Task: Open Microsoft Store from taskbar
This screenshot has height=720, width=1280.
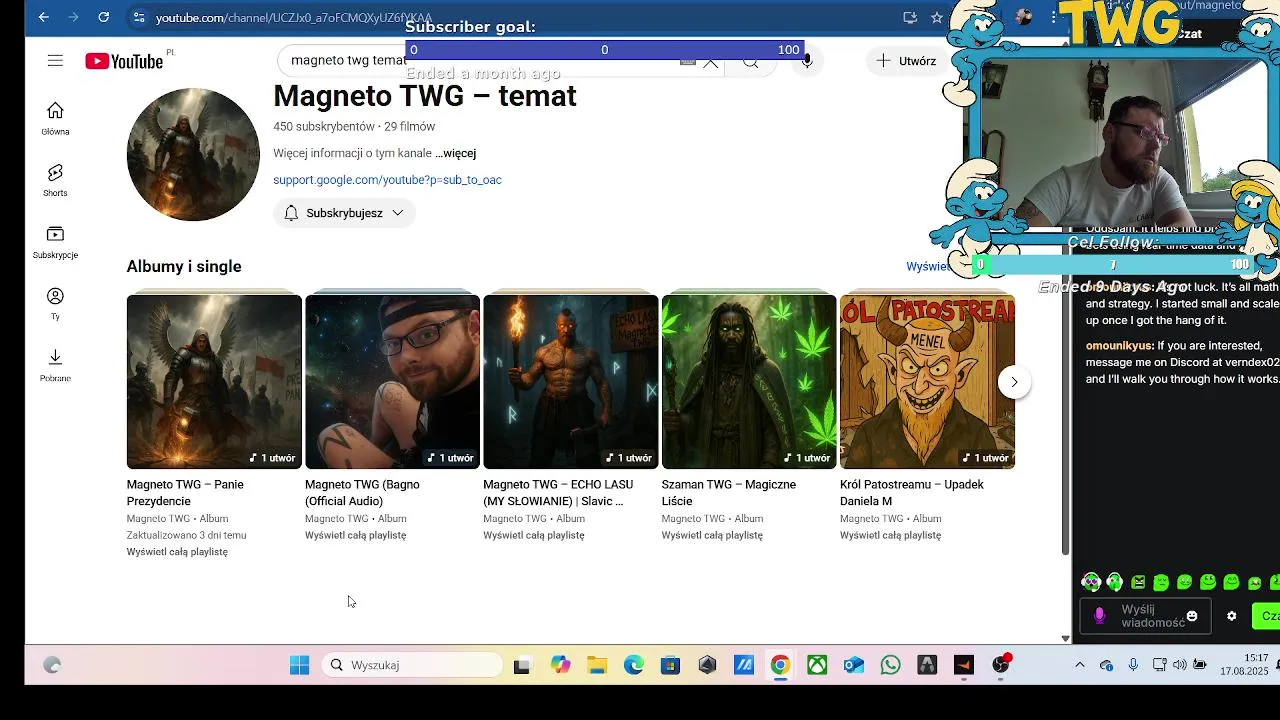Action: tap(670, 665)
